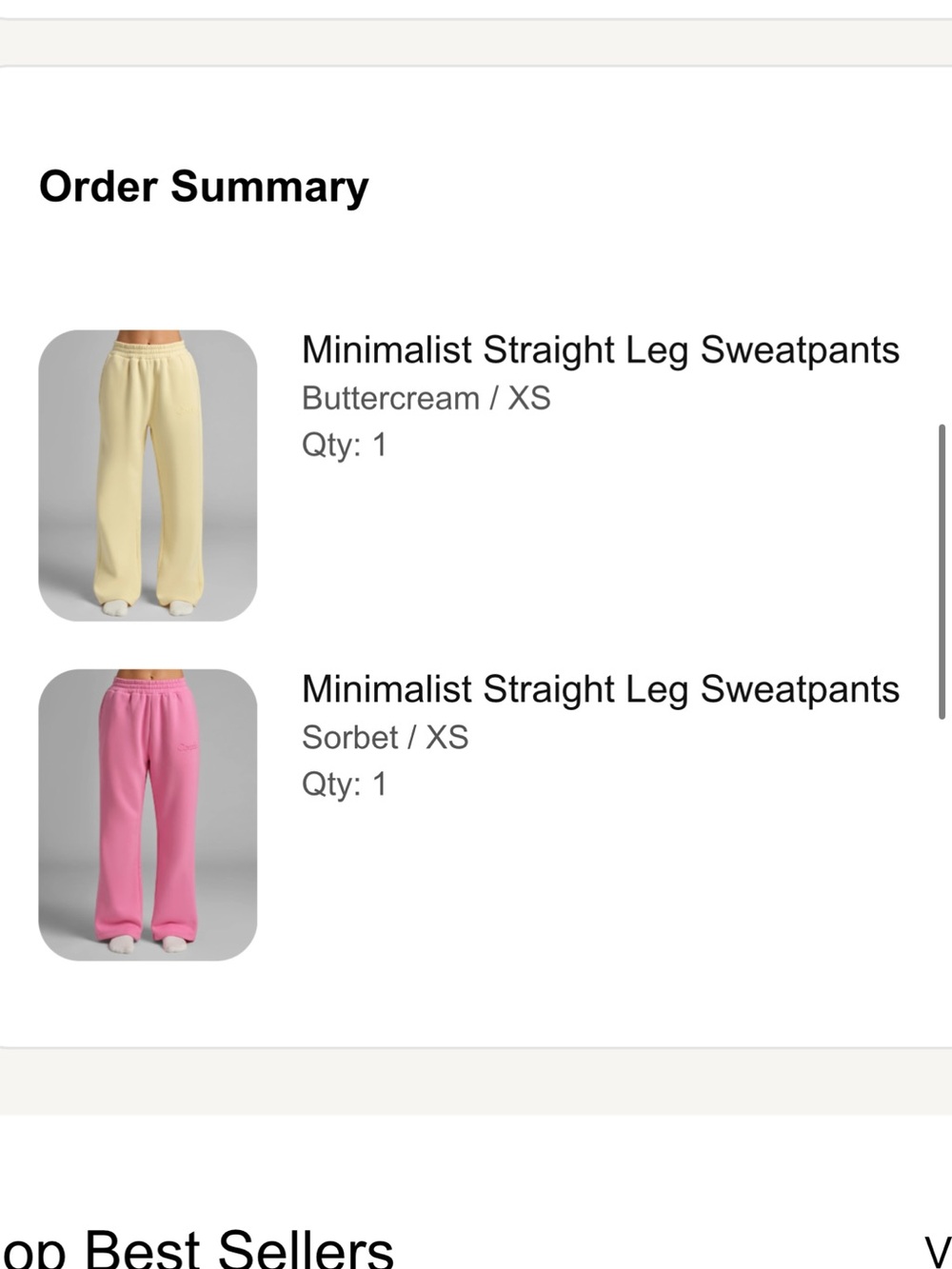Click the waistband of the yellow sweatpants image
This screenshot has height=1269, width=952.
tap(148, 350)
